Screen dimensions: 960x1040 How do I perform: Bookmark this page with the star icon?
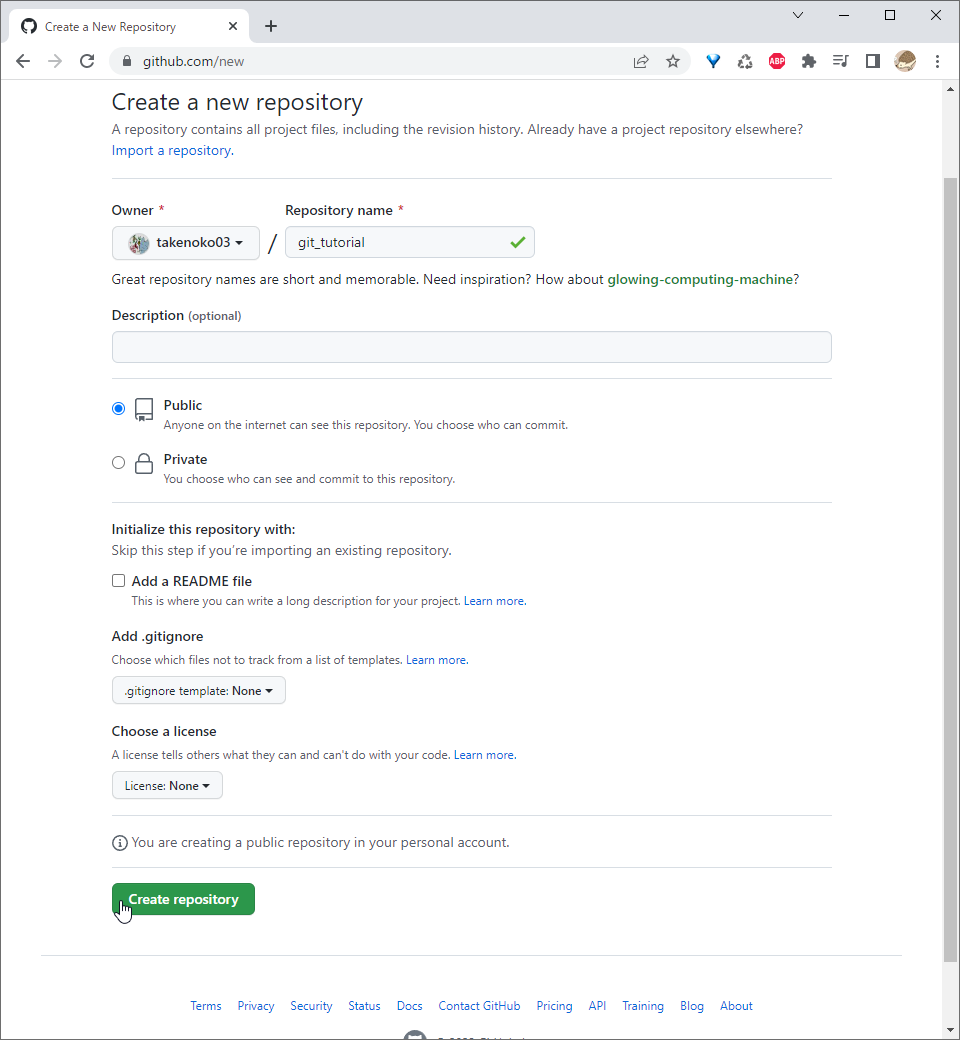pyautogui.click(x=673, y=62)
